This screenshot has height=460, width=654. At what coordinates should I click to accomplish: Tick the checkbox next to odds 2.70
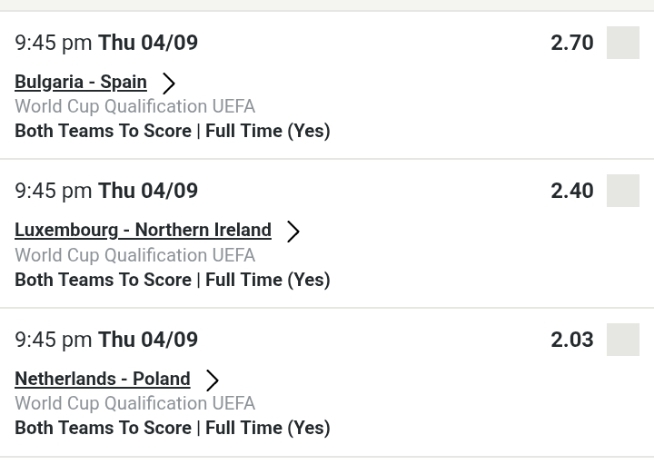[x=623, y=43]
